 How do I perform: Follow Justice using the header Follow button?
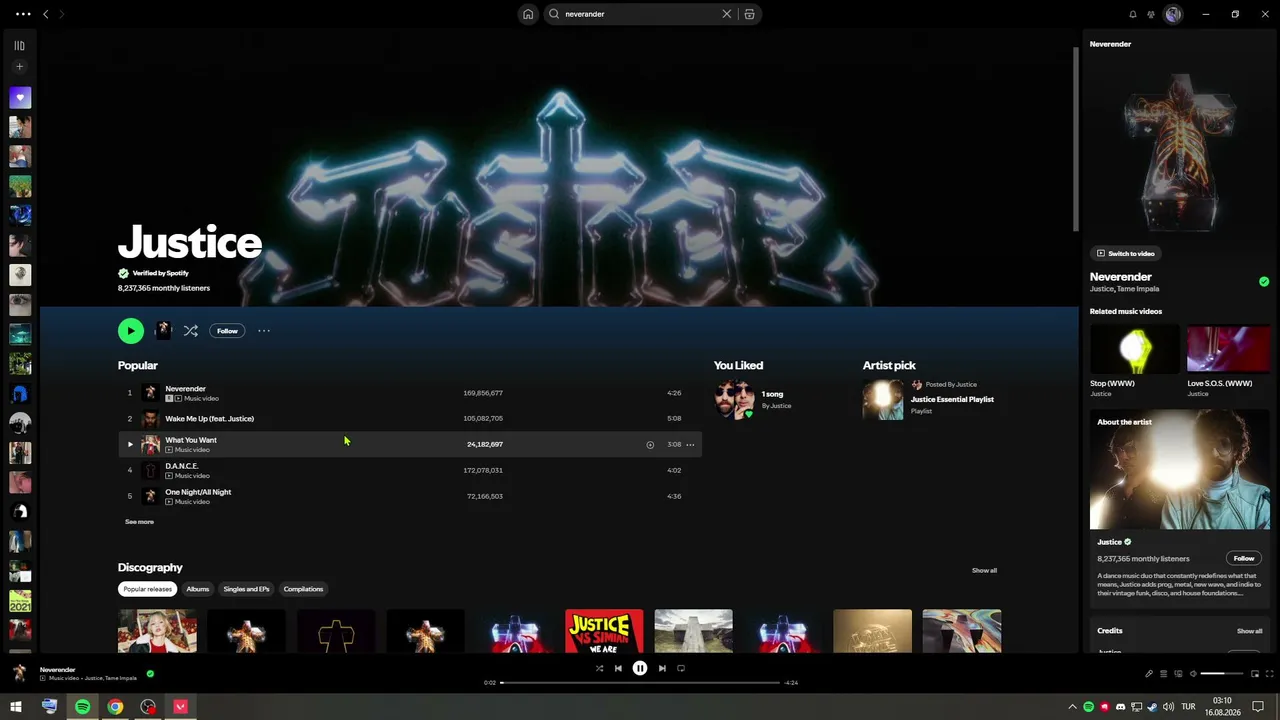pos(227,331)
